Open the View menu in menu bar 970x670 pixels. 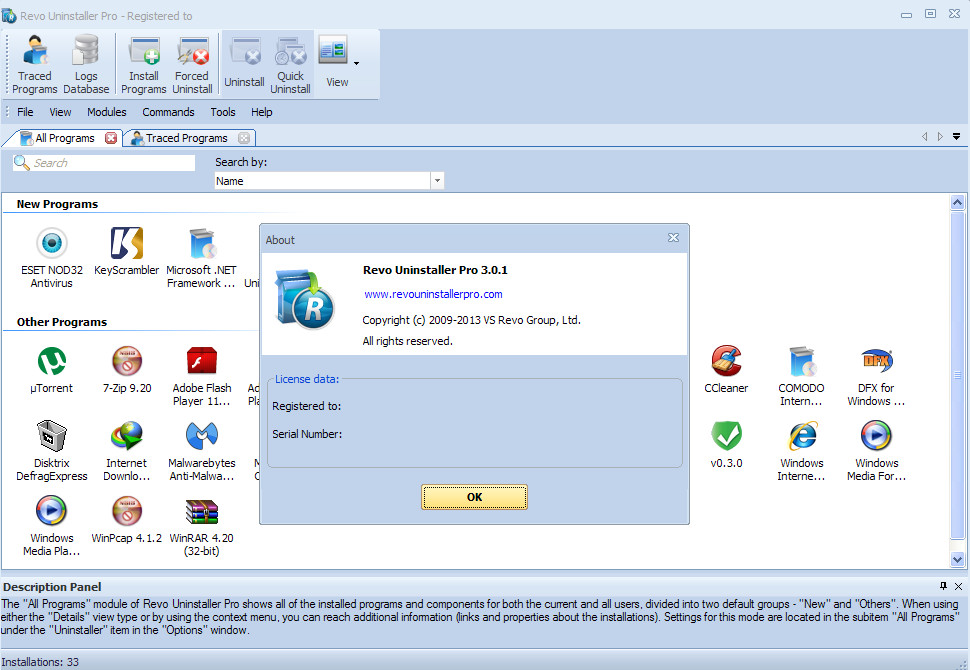(x=60, y=112)
